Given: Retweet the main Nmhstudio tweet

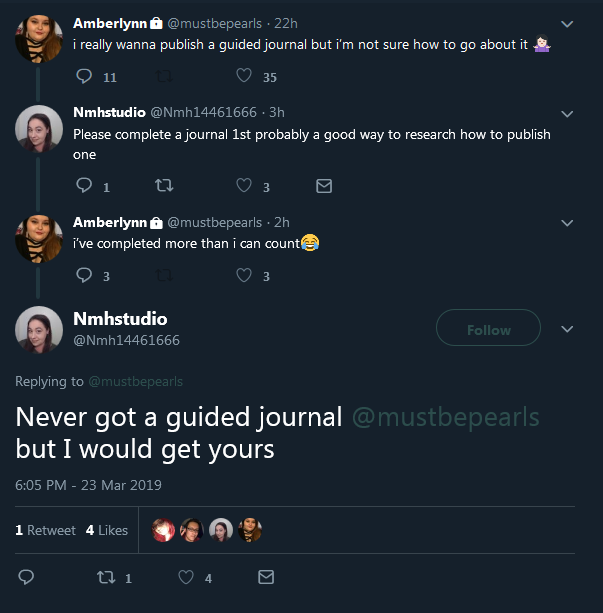Looking at the screenshot, I should pos(106,577).
